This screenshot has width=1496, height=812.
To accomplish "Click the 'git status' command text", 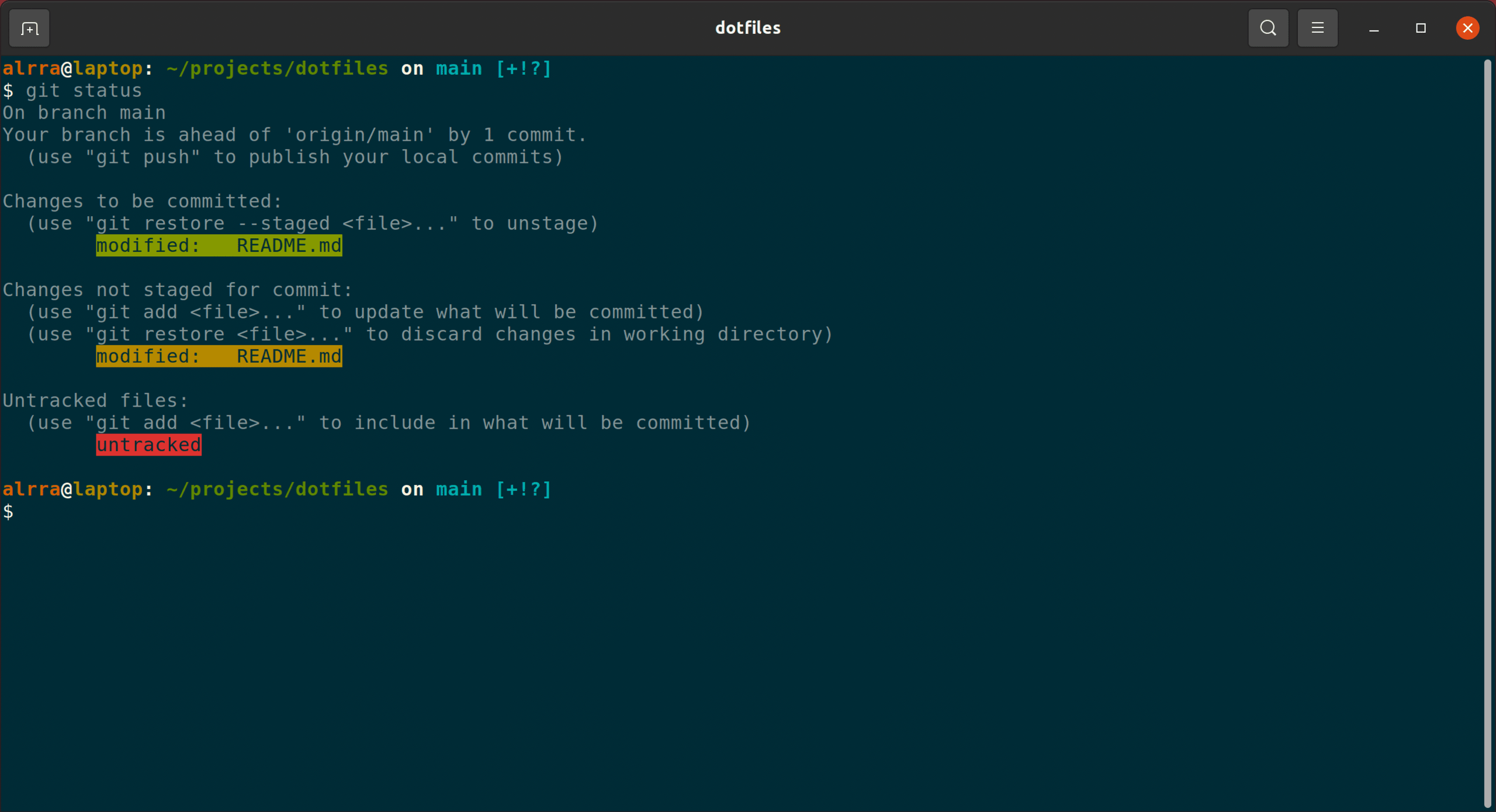I will click(84, 91).
